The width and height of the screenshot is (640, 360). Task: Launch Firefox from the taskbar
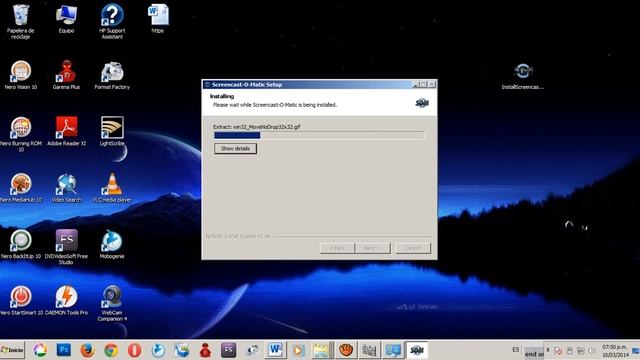(x=87, y=350)
